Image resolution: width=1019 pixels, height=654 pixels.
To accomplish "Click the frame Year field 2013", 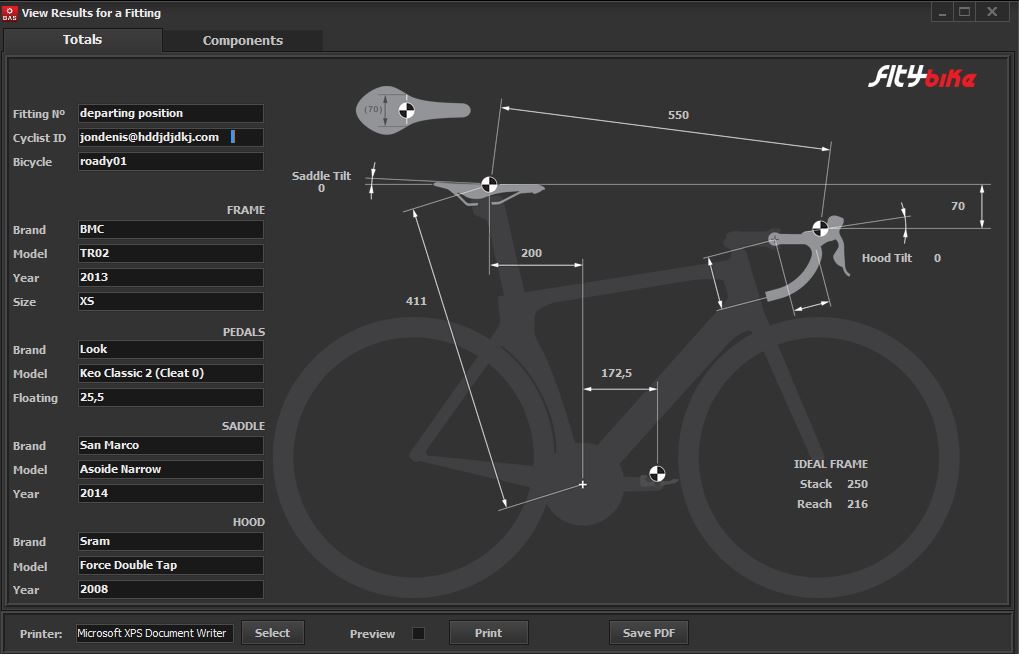I will (x=171, y=278).
